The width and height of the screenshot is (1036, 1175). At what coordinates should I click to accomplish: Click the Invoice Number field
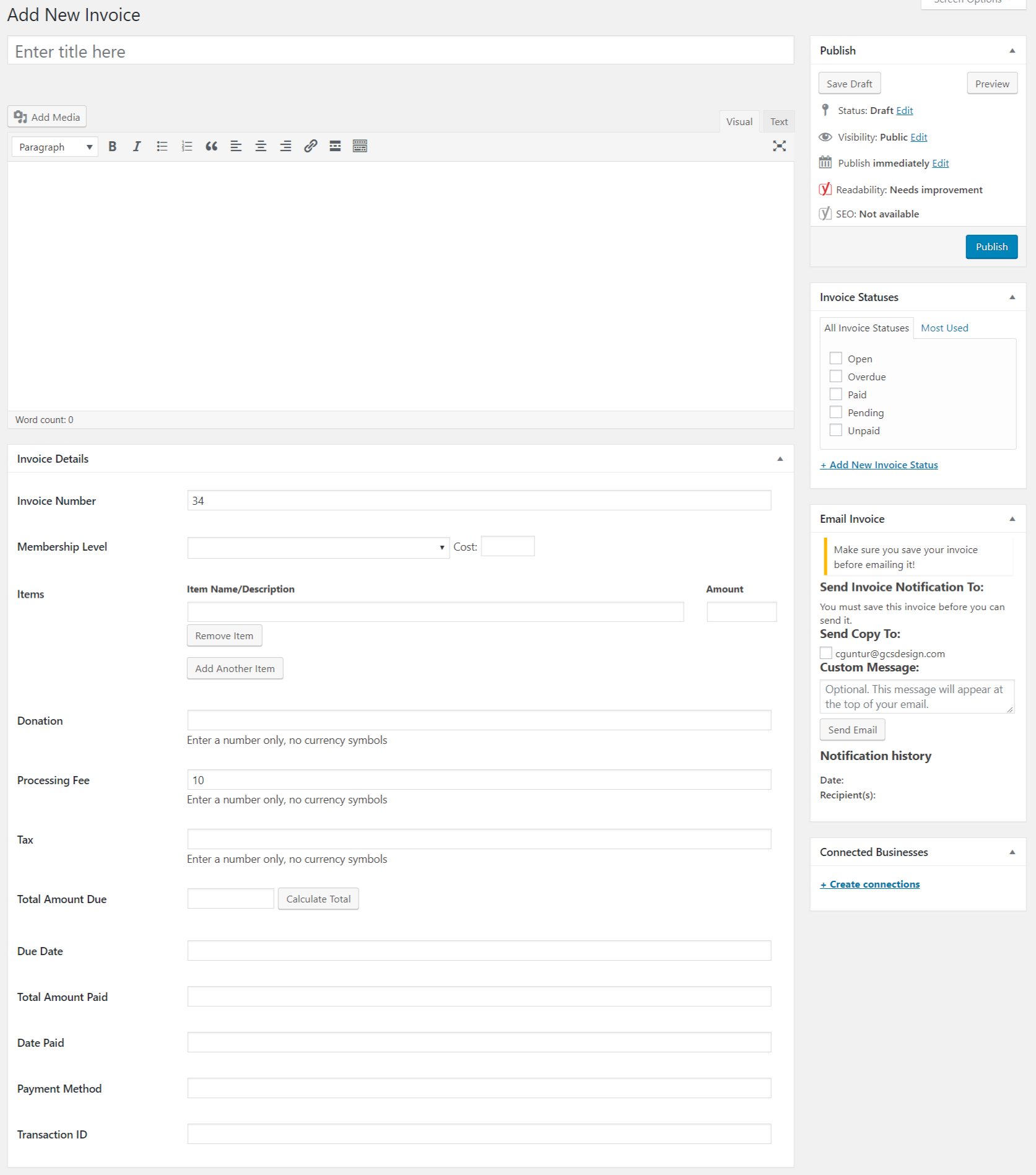[479, 500]
